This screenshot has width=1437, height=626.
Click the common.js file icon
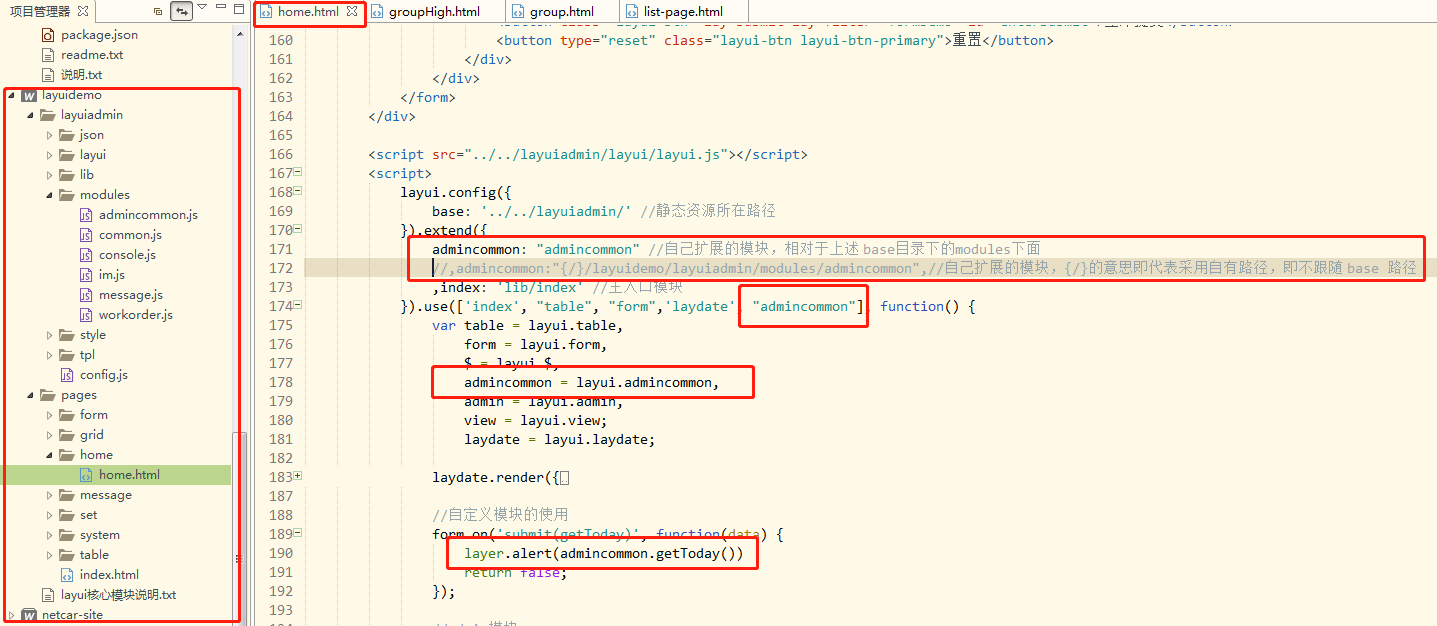click(x=87, y=235)
